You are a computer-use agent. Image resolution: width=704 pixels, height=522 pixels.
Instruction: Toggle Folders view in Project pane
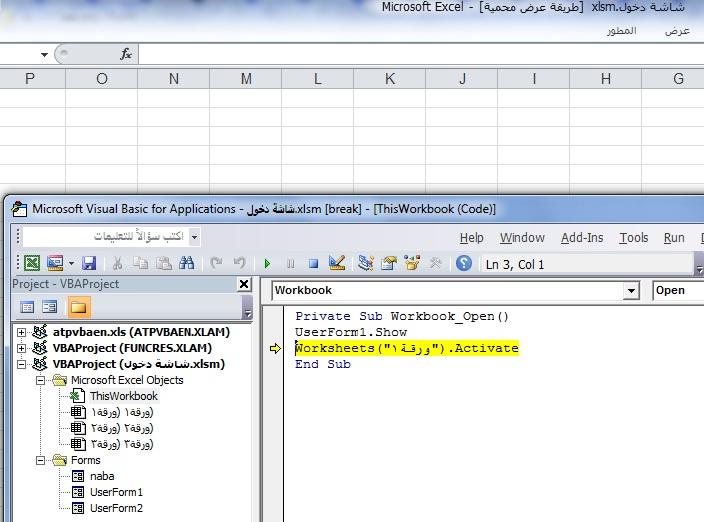(79, 307)
